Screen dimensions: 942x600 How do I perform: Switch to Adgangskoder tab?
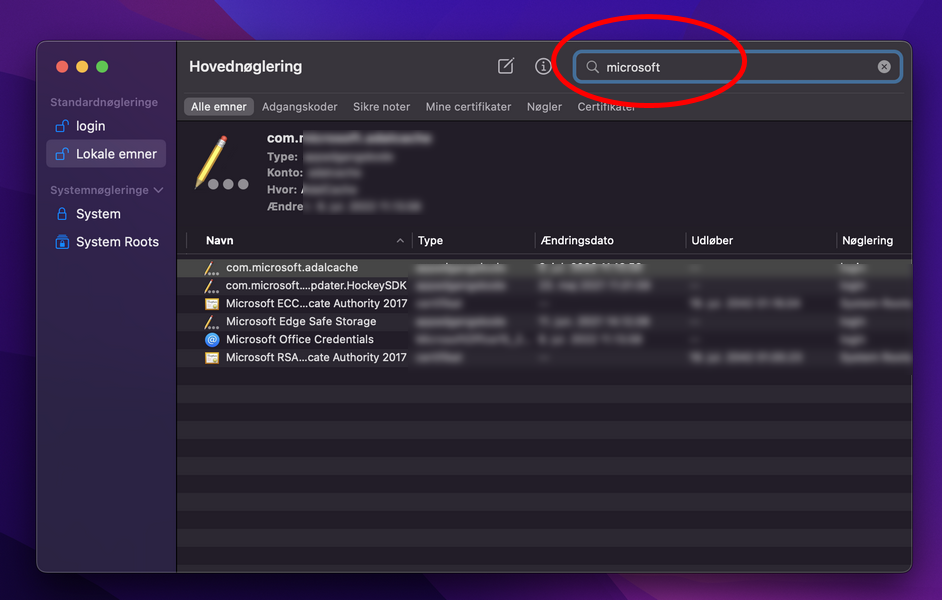tap(299, 107)
